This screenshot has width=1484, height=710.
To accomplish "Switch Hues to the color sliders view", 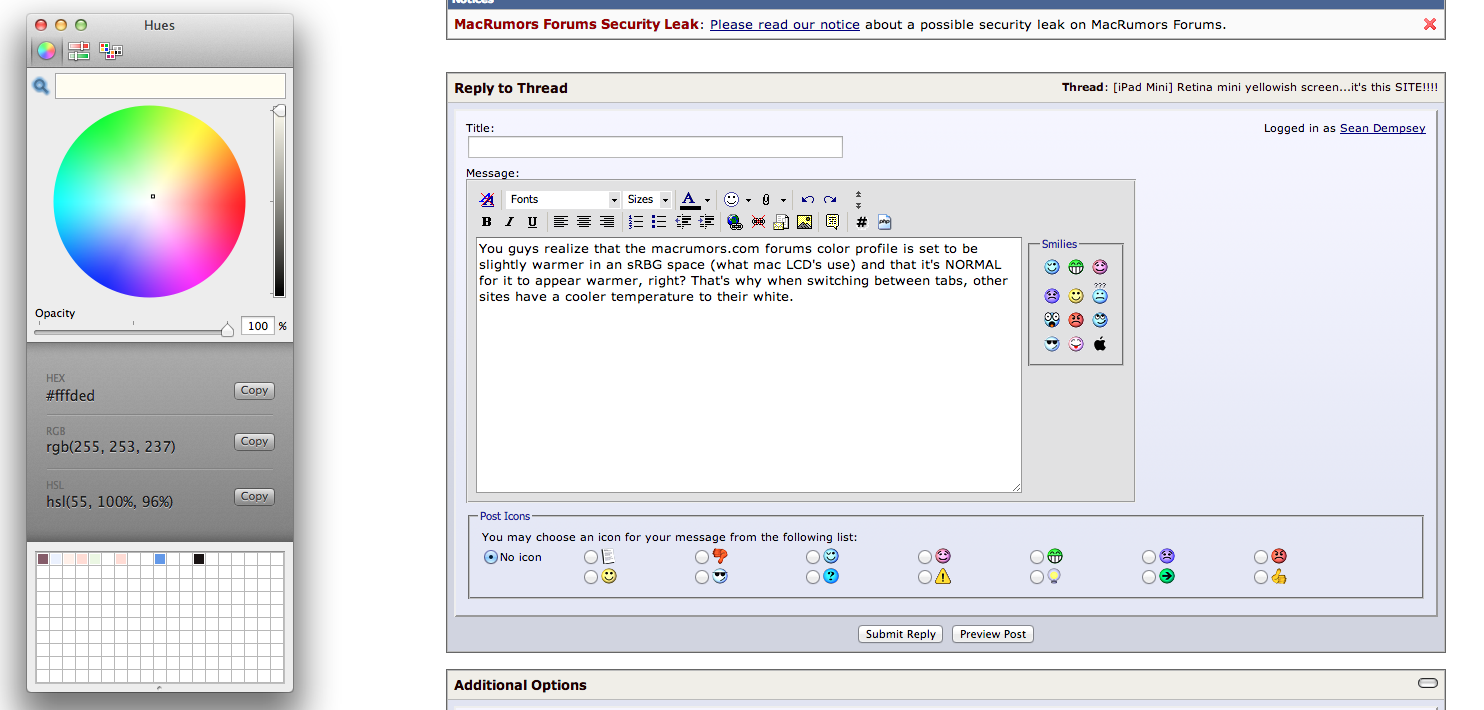I will [x=79, y=51].
